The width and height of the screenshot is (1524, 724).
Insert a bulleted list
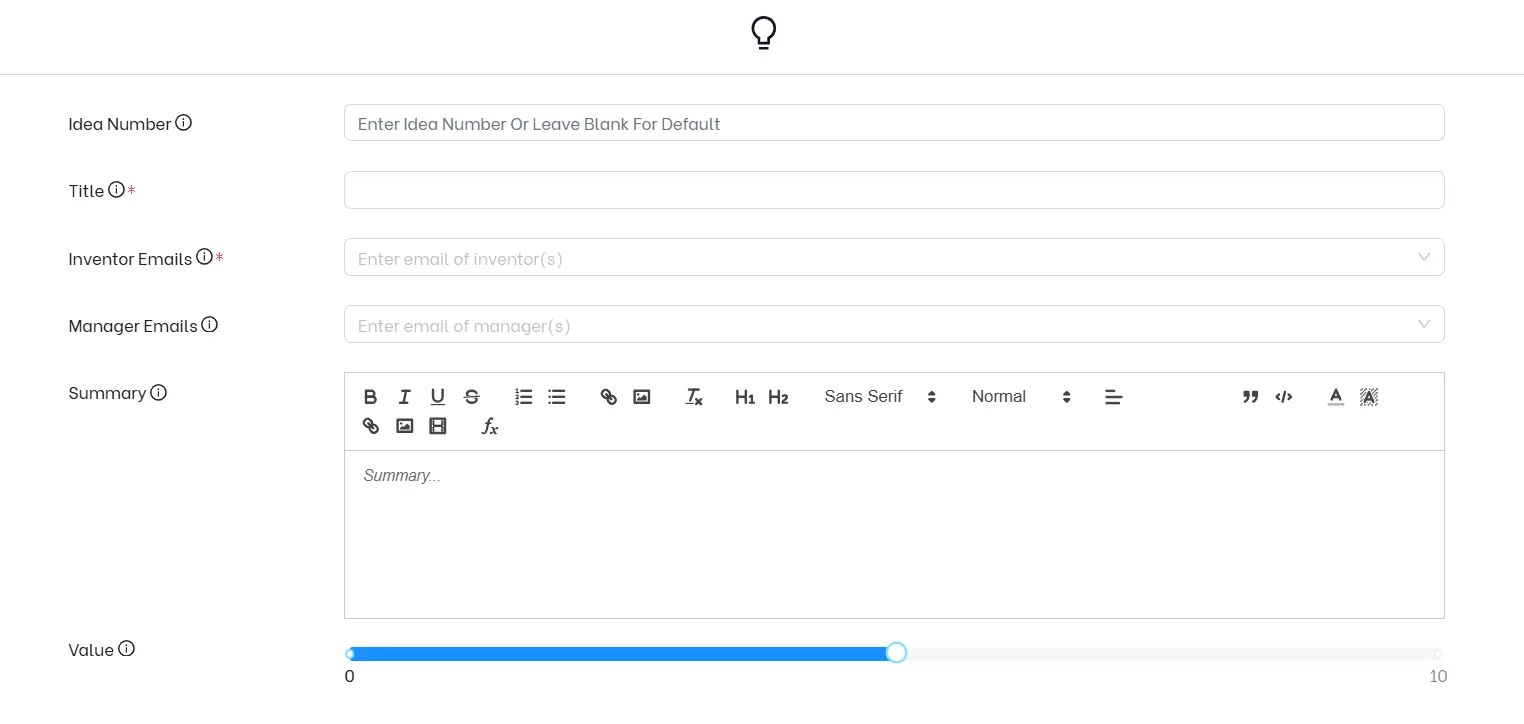(x=557, y=397)
